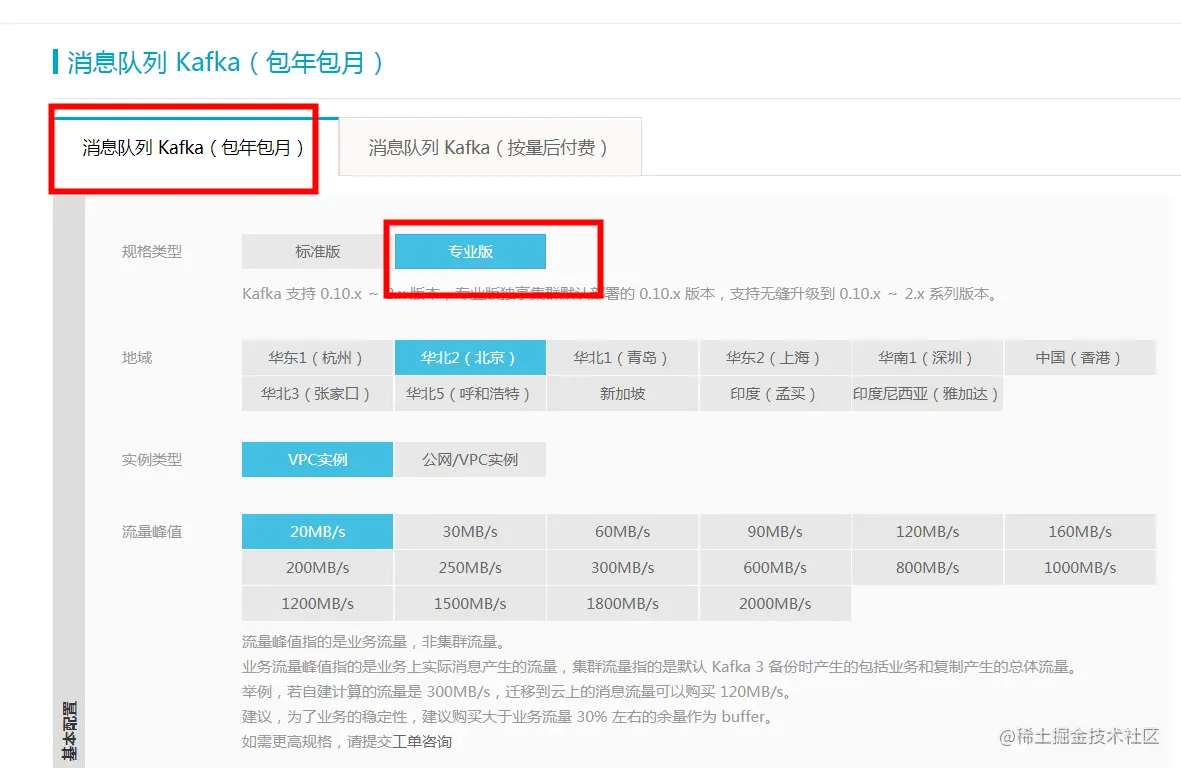
Task: Select the 包年包月 Kafka tab
Action: (x=194, y=147)
